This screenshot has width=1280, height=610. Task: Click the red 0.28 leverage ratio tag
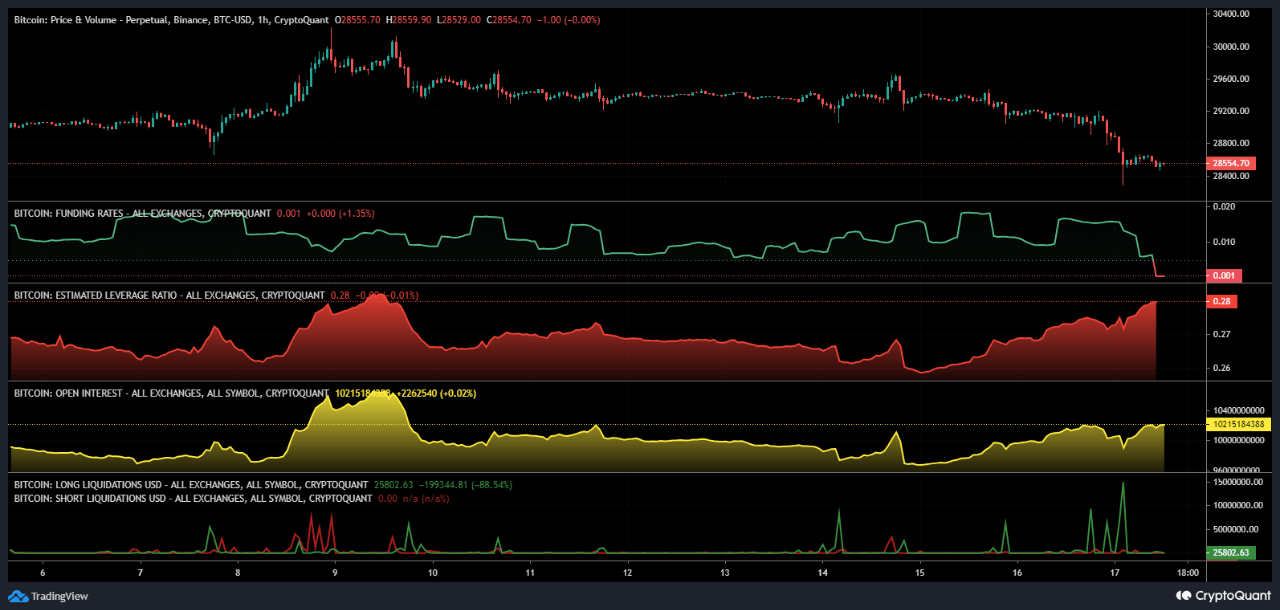tap(1222, 301)
